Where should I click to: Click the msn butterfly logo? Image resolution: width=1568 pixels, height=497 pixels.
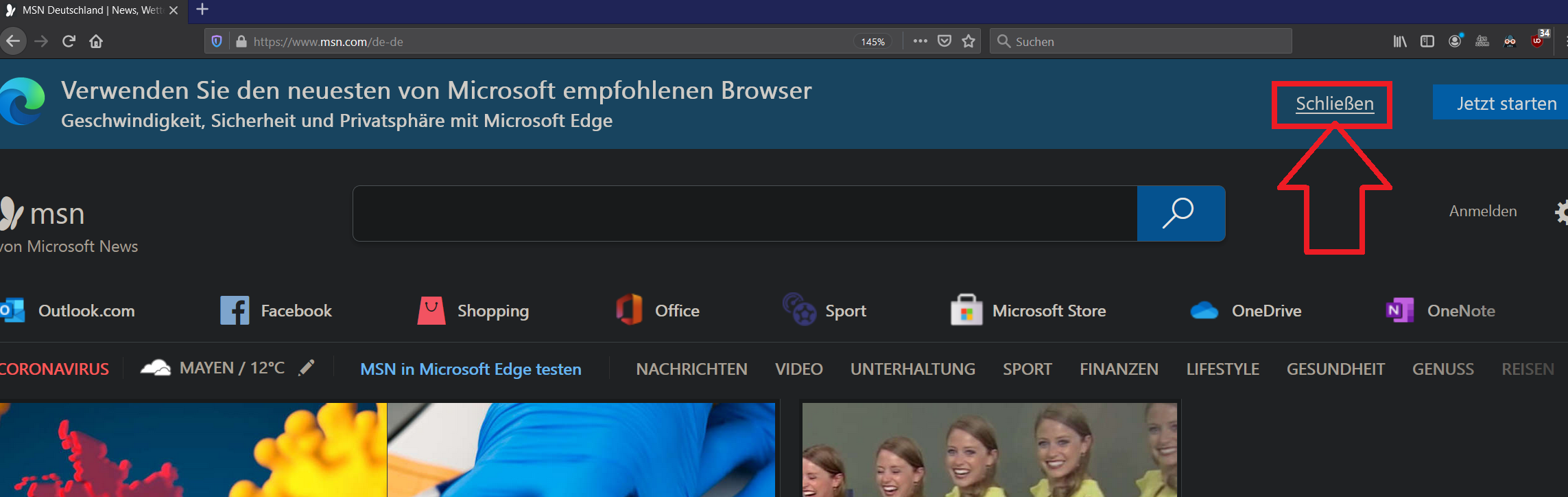pos(12,213)
